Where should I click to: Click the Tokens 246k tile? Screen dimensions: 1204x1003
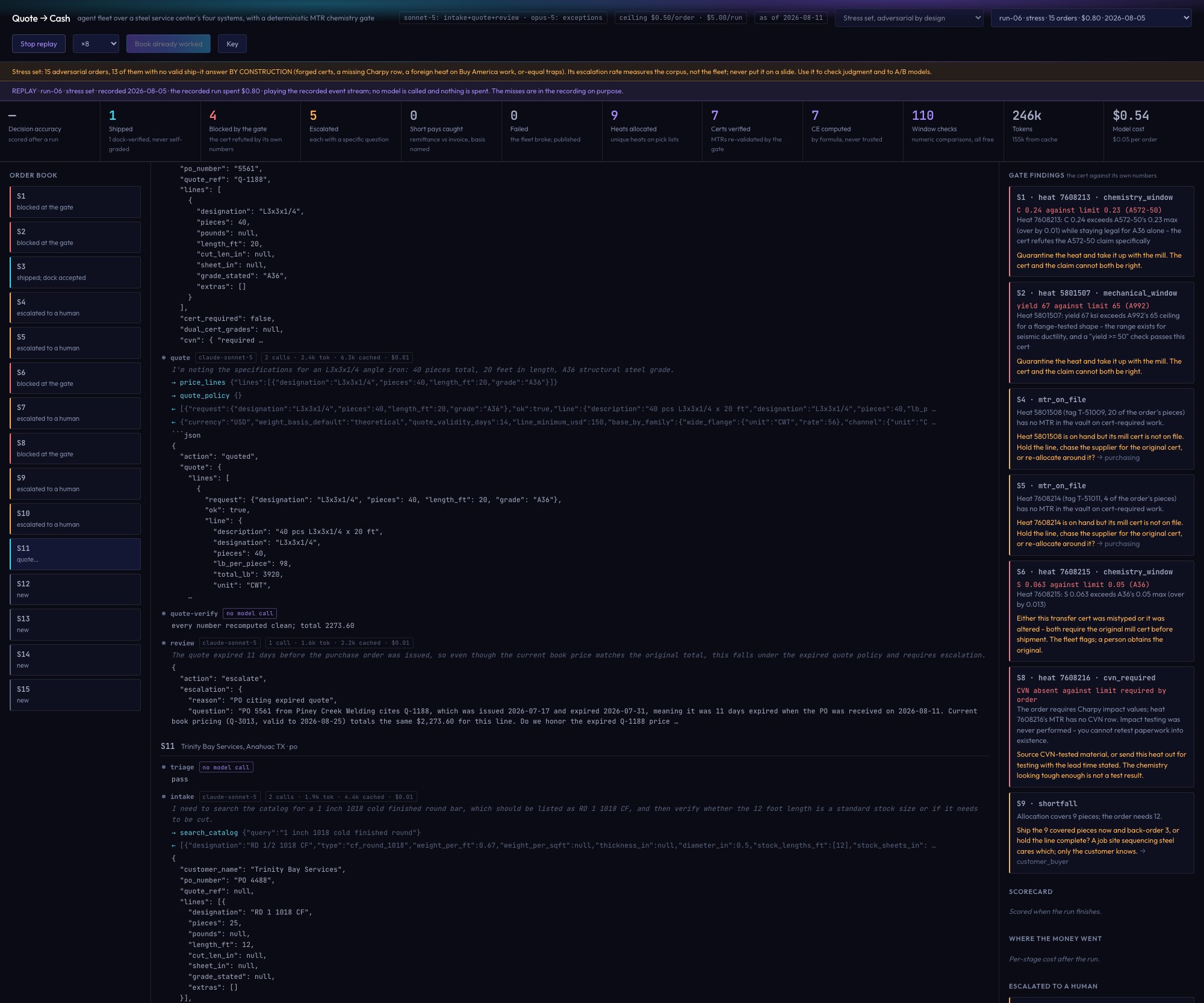pos(1053,131)
